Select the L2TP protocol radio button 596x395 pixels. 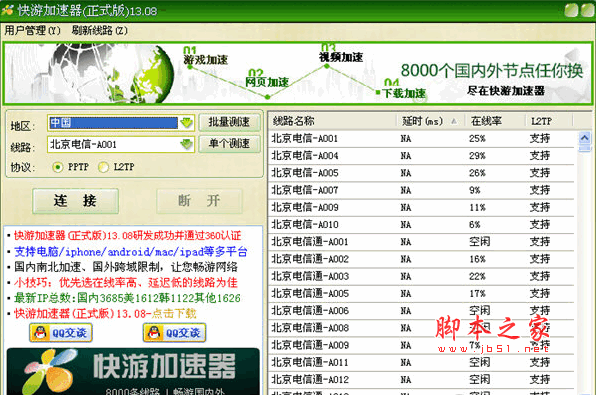tap(103, 167)
